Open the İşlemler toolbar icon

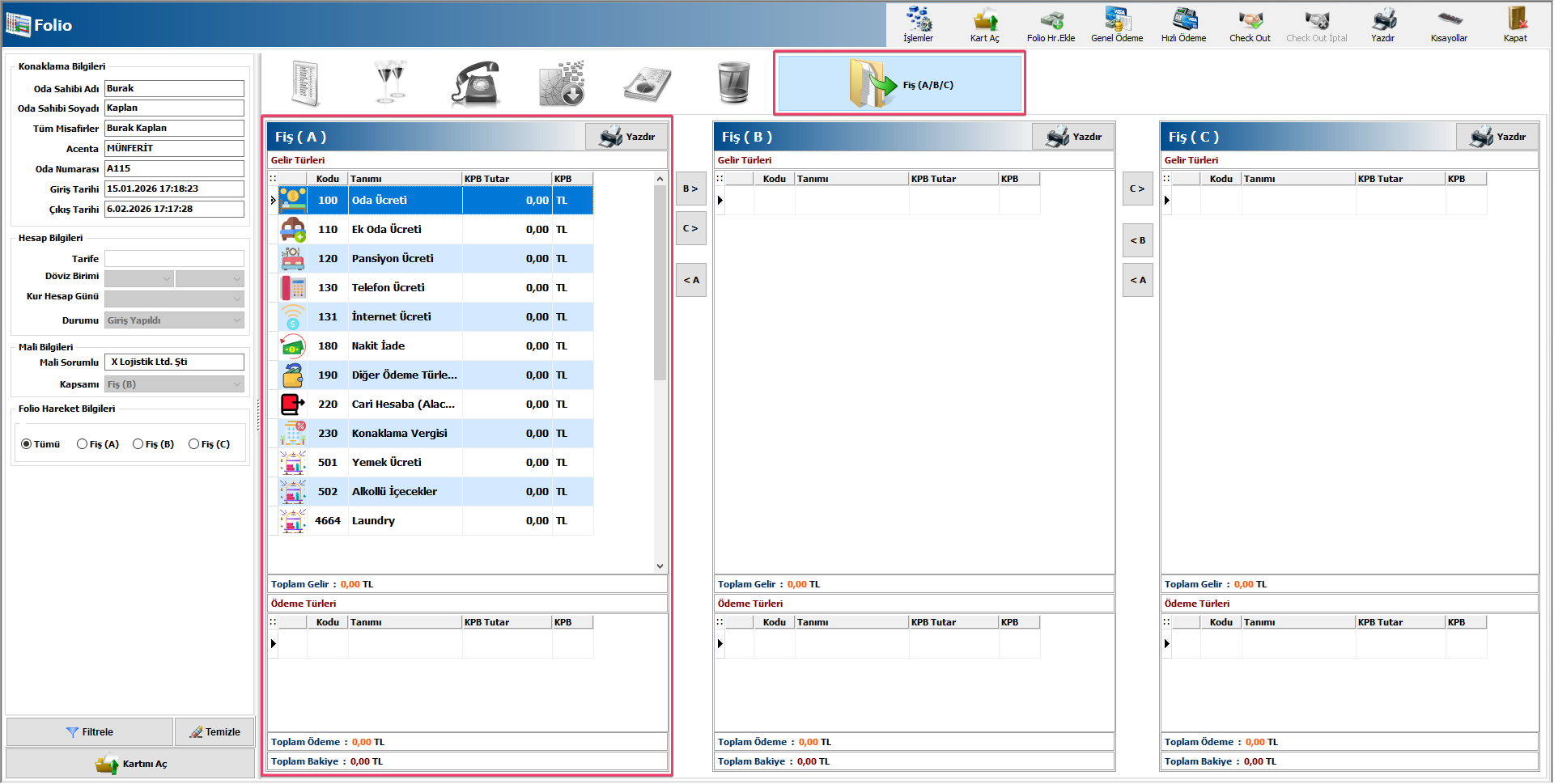click(918, 24)
